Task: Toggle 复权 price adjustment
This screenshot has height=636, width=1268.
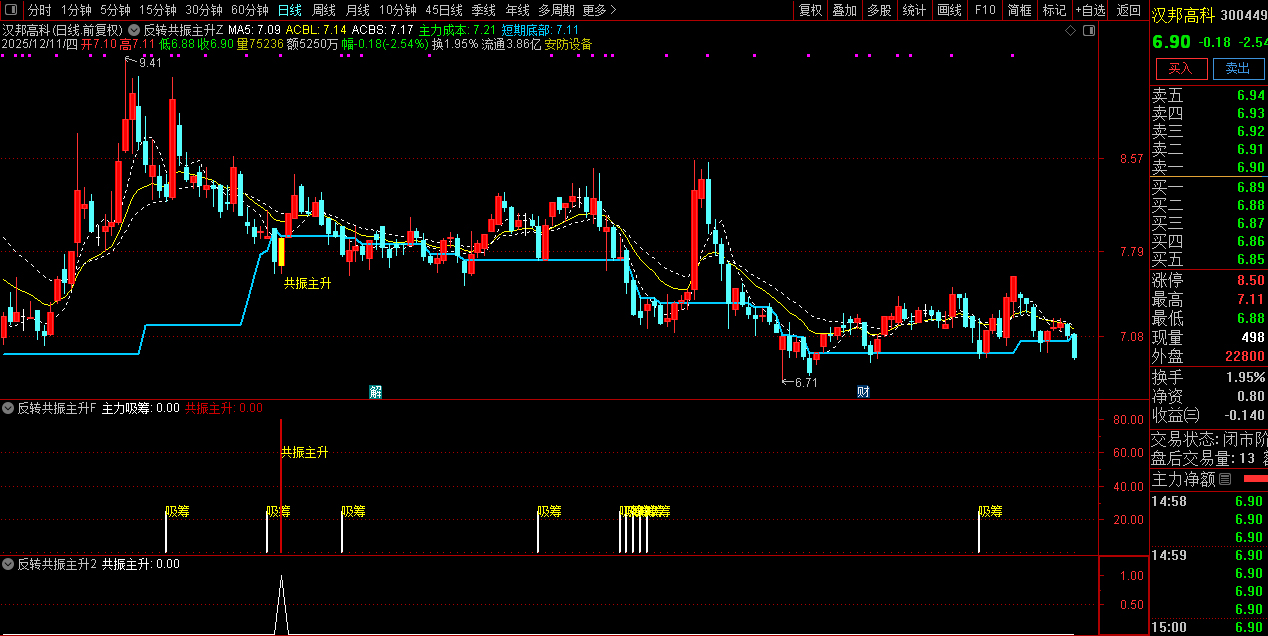Action: click(810, 10)
